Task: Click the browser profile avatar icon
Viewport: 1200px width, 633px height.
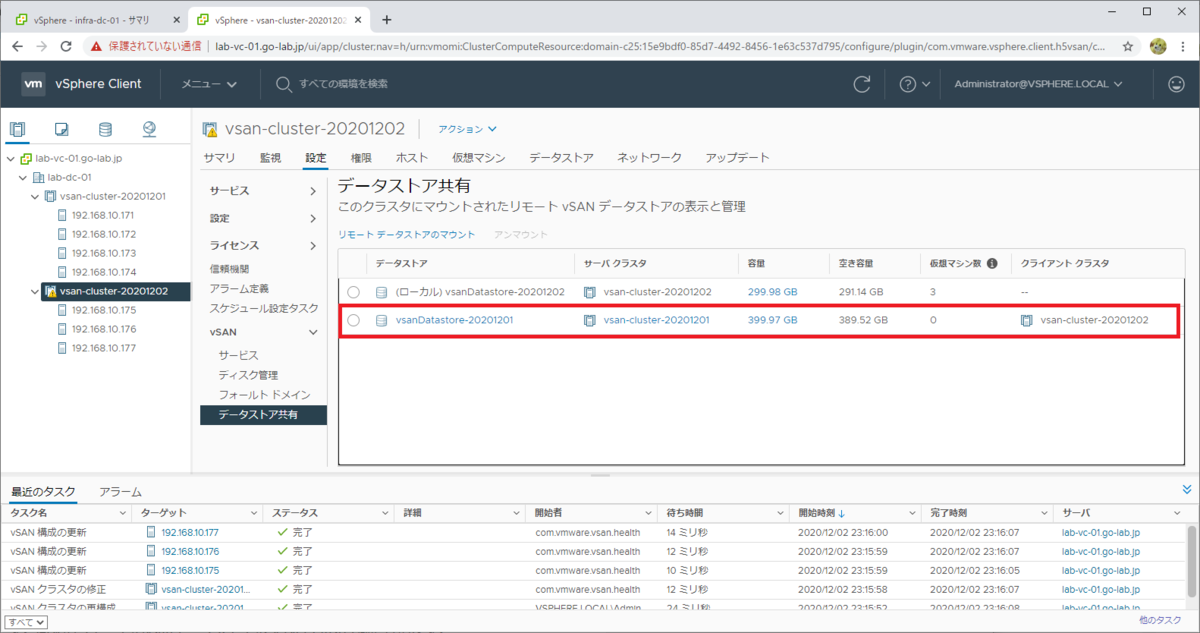Action: [1159, 46]
